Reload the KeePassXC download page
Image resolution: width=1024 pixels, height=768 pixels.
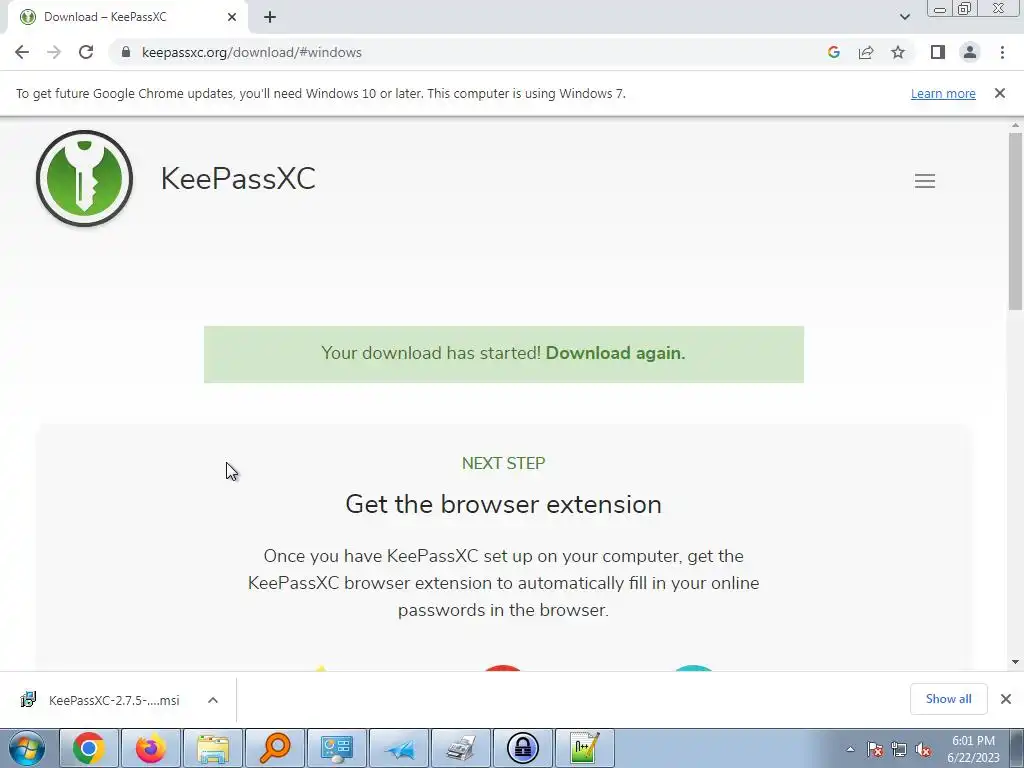pos(86,52)
